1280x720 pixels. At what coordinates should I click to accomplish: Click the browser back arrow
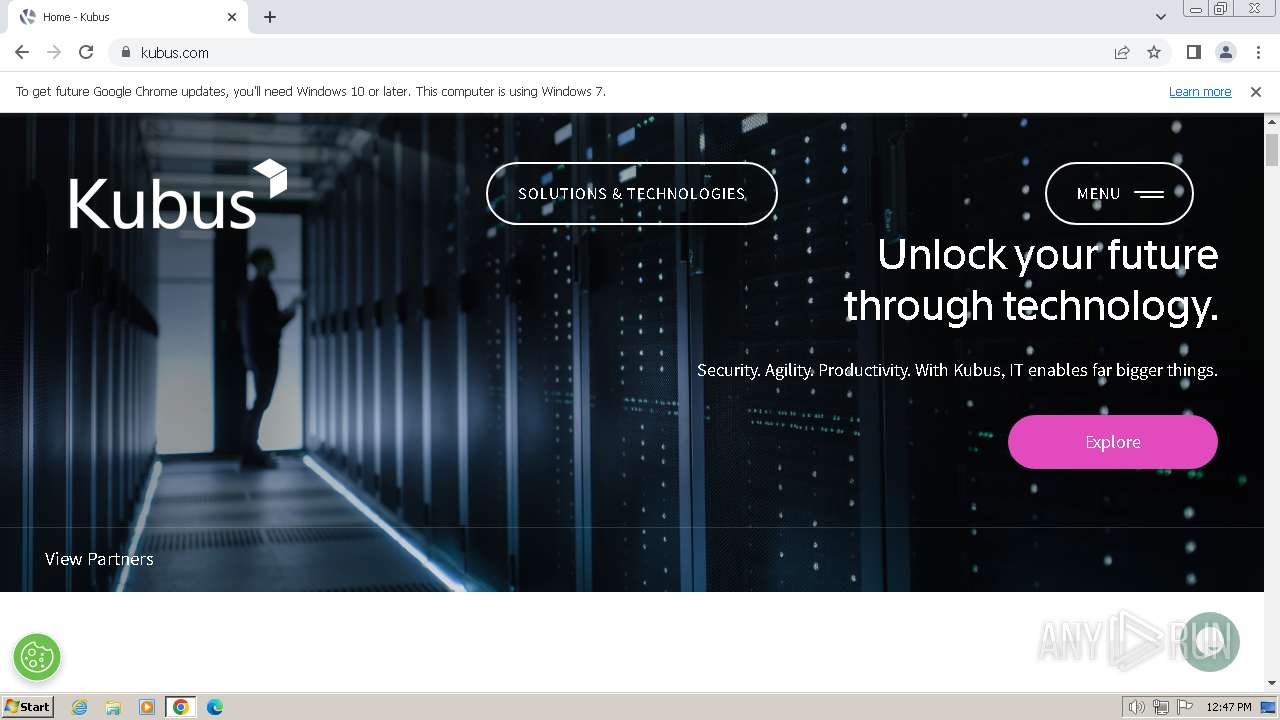tap(22, 52)
